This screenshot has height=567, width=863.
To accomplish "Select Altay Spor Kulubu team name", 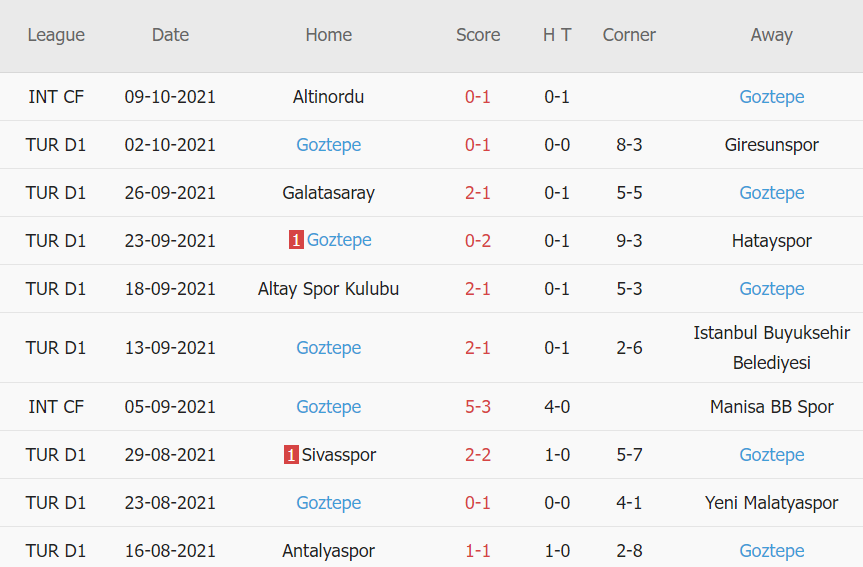I will [x=328, y=289].
